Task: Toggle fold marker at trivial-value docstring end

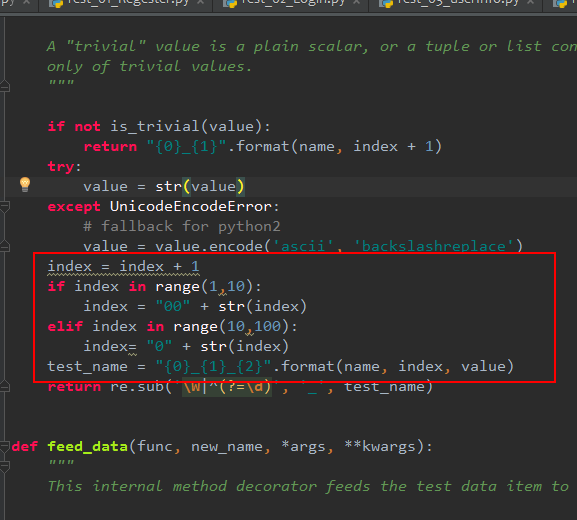Action: (4, 86)
